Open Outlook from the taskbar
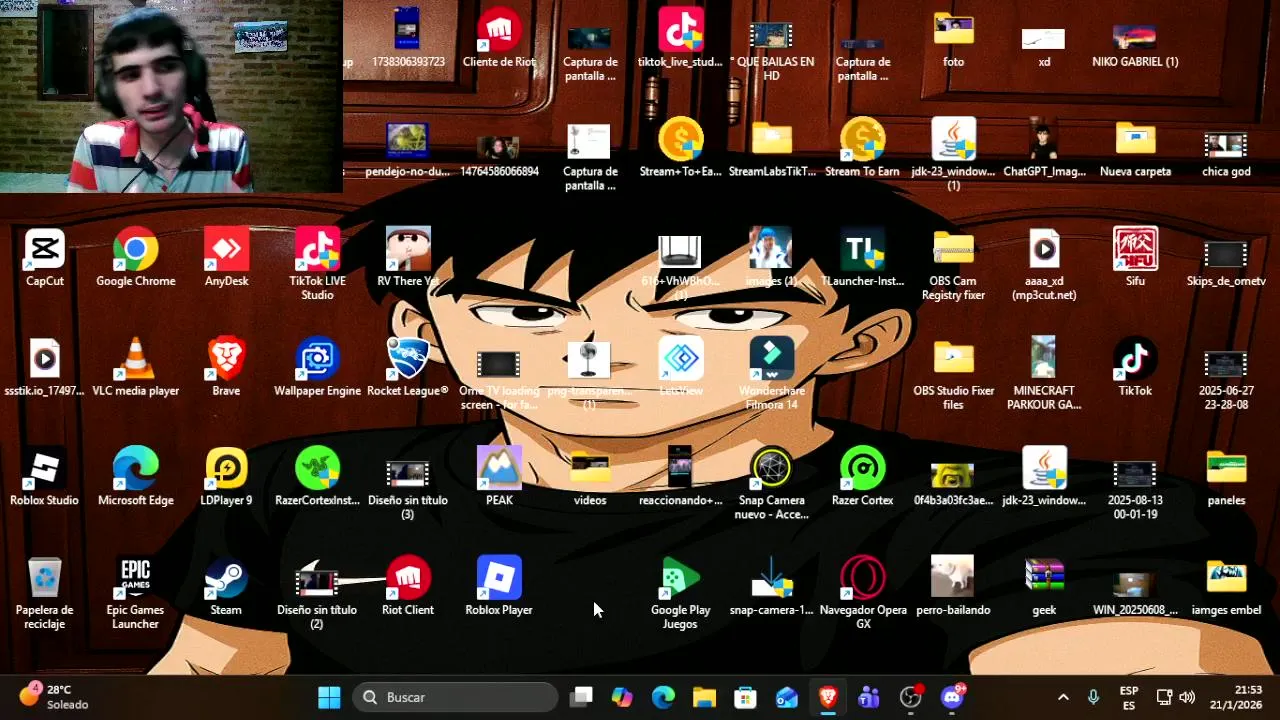Image resolution: width=1280 pixels, height=720 pixels. (x=787, y=697)
